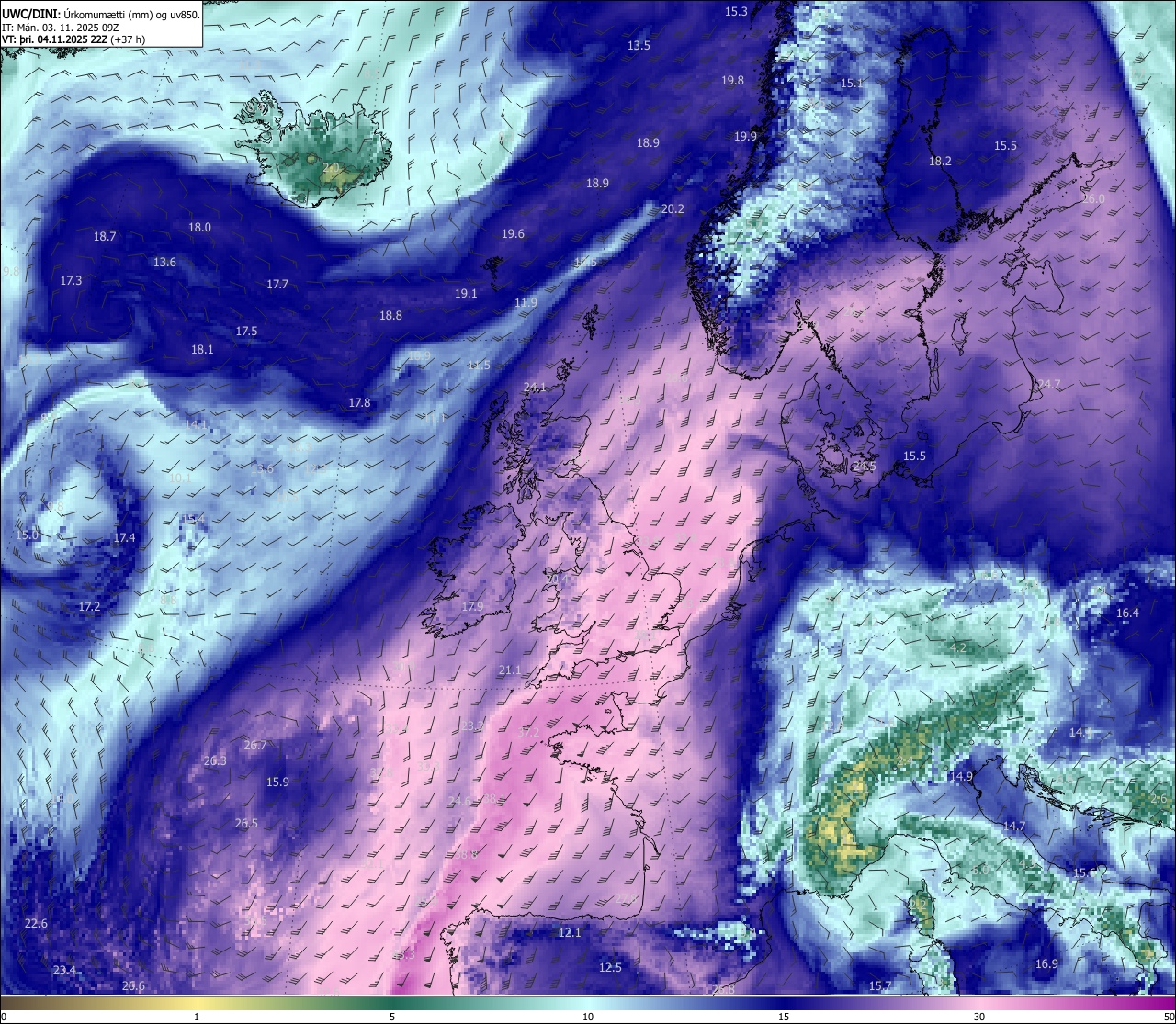This screenshot has width=1176, height=1024.
Task: Click the 17.4 value on the map
Action: 124,538
